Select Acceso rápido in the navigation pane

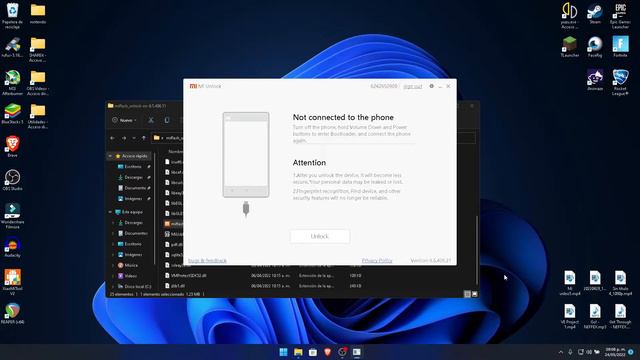[131, 156]
